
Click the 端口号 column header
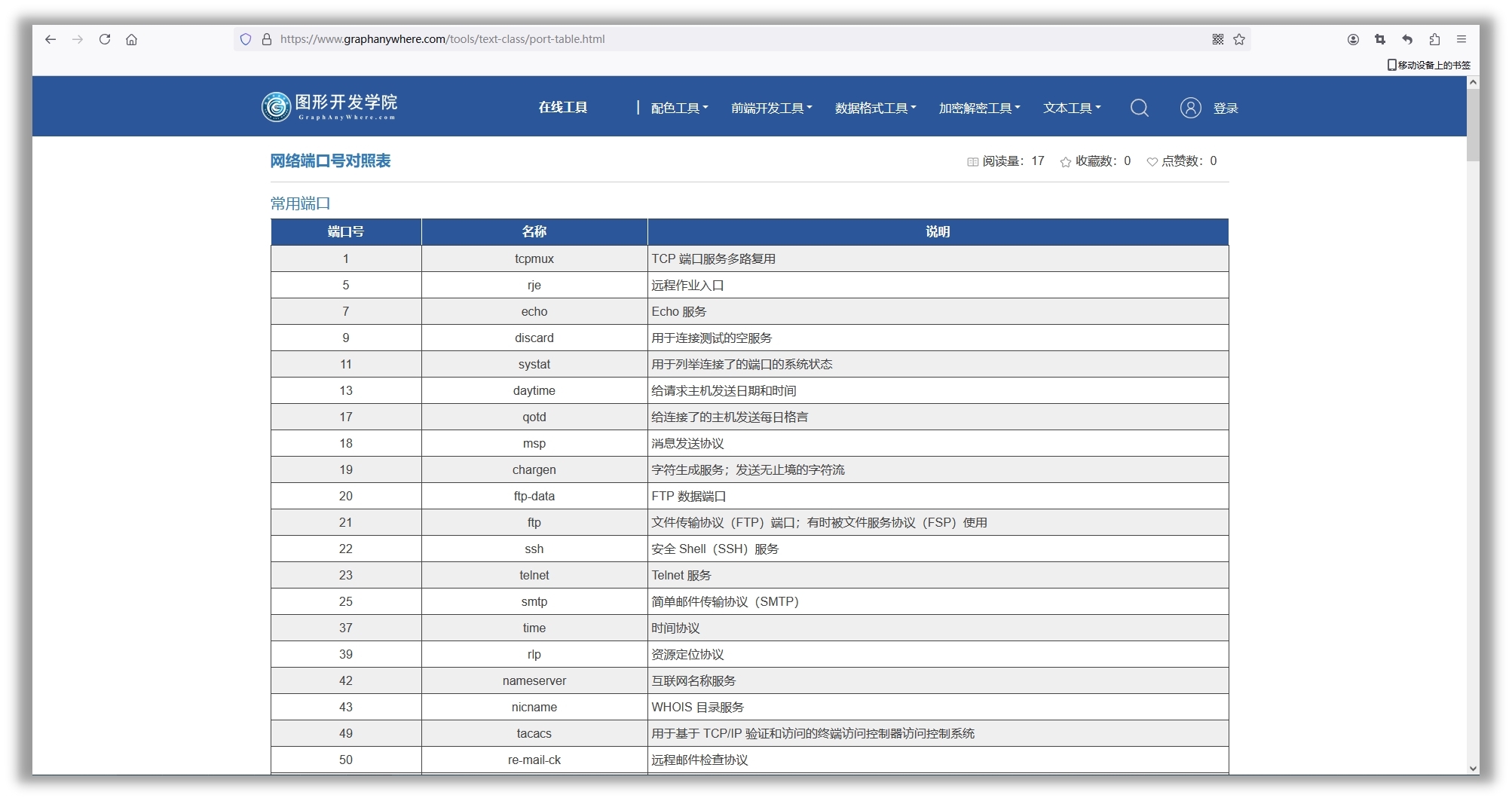pos(346,231)
